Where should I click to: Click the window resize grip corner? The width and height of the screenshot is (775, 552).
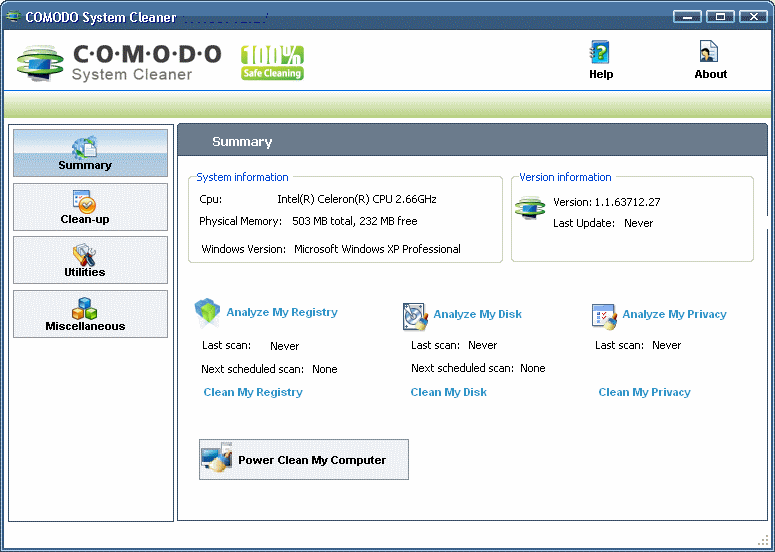click(x=764, y=541)
